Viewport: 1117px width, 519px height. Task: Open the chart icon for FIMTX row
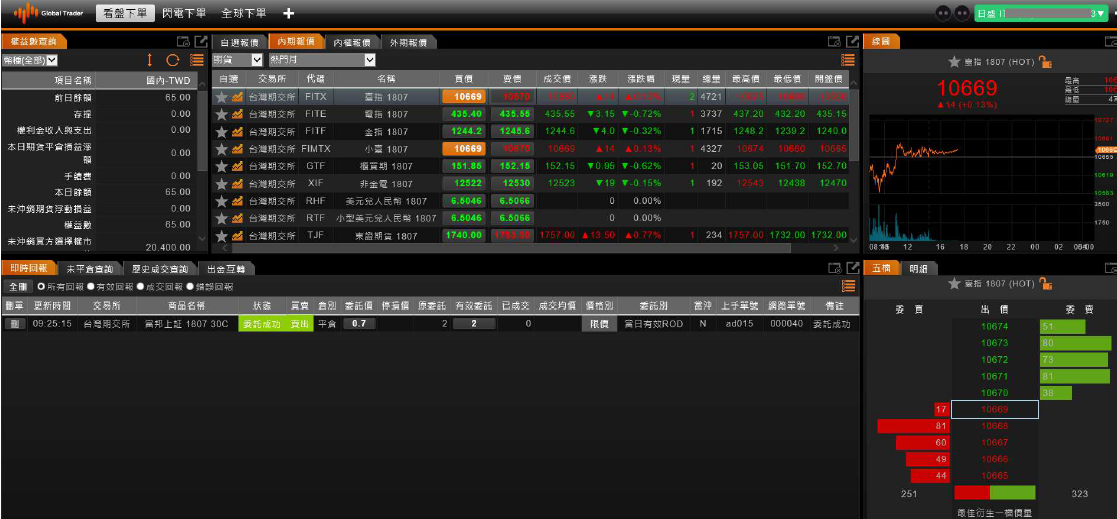pos(238,148)
